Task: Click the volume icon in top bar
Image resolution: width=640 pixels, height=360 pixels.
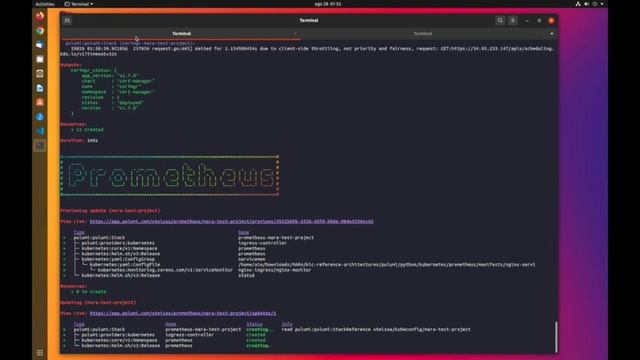Action: pos(587,4)
